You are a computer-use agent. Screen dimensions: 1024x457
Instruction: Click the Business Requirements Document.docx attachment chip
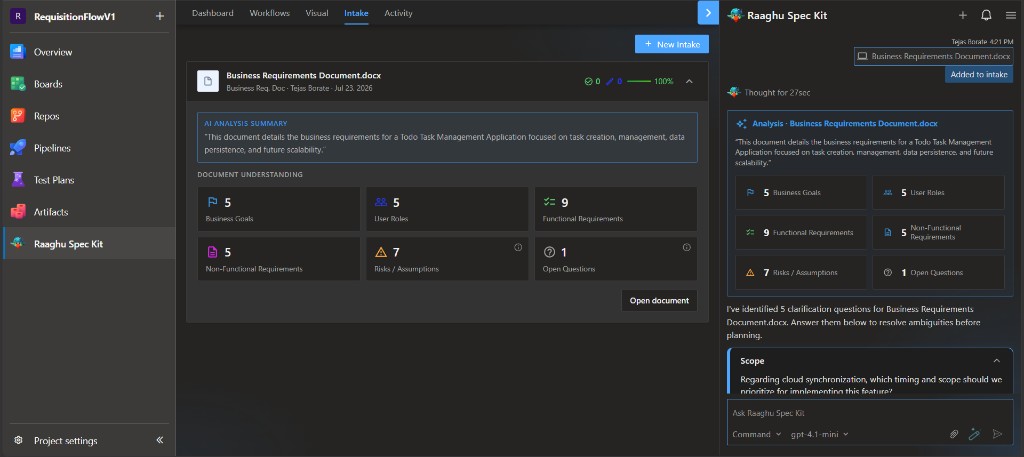click(933, 57)
